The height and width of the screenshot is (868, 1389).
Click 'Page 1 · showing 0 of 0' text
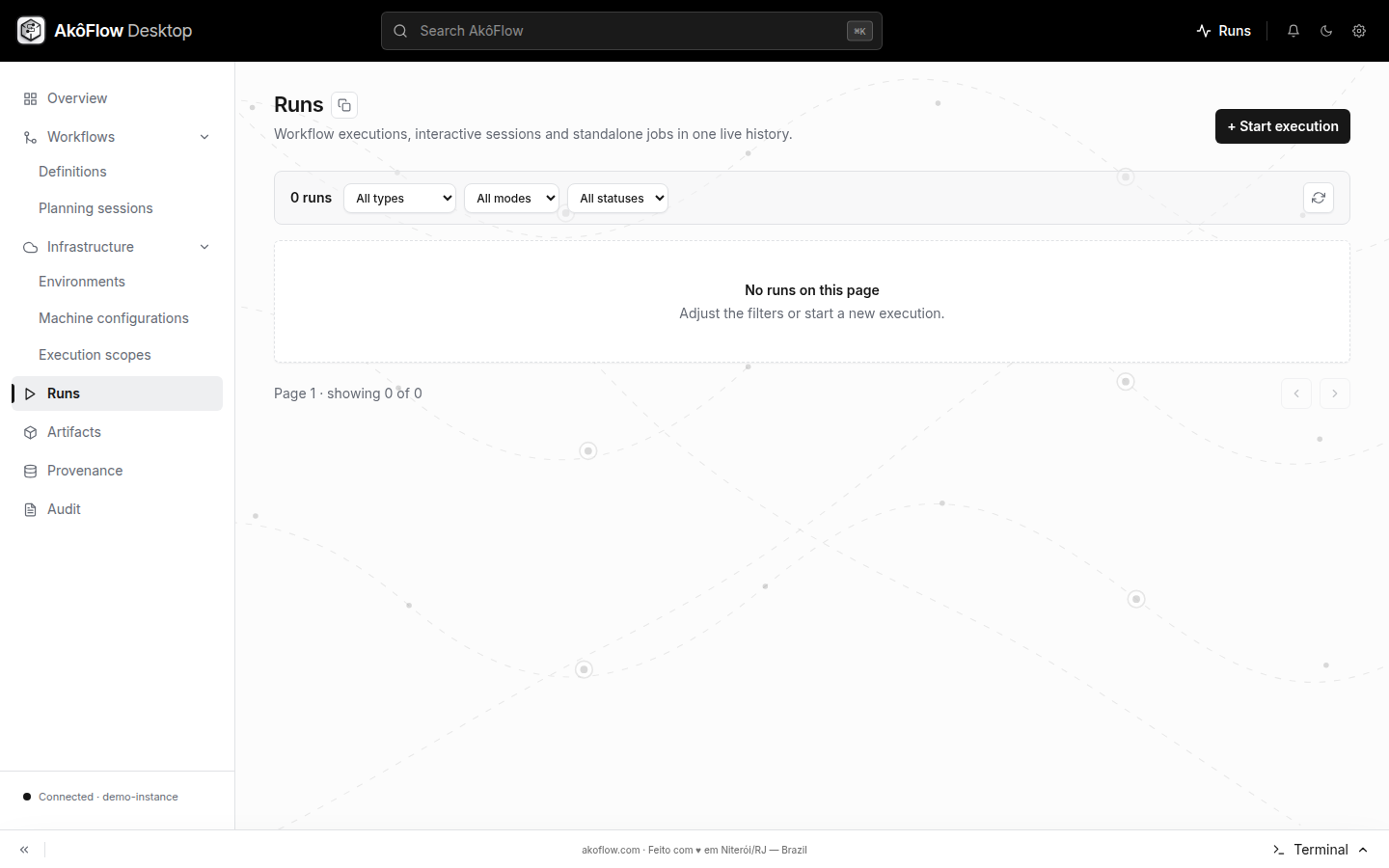(348, 393)
